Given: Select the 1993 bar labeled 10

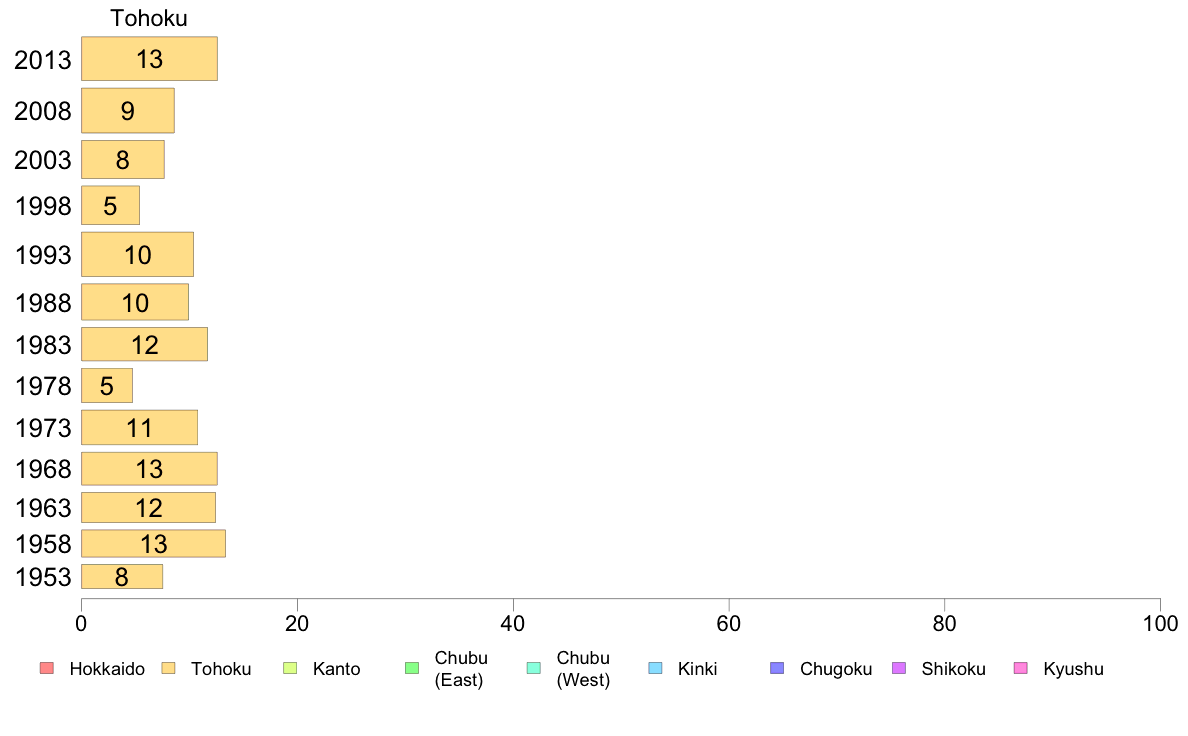Looking at the screenshot, I should (x=137, y=254).
